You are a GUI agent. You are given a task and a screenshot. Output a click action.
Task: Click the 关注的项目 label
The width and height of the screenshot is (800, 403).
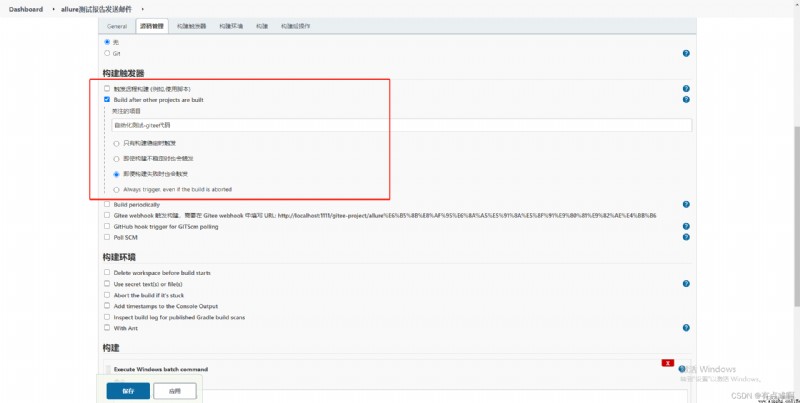126,111
